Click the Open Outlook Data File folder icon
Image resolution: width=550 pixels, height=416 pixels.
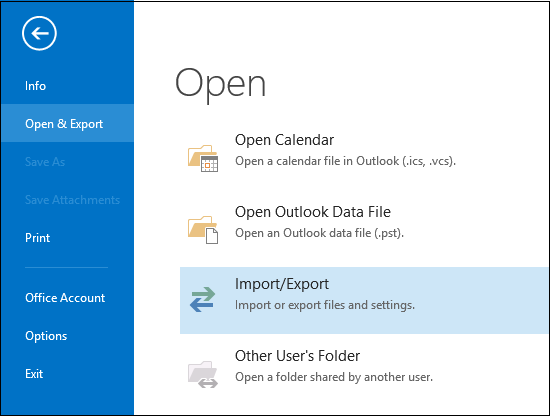pos(203,230)
